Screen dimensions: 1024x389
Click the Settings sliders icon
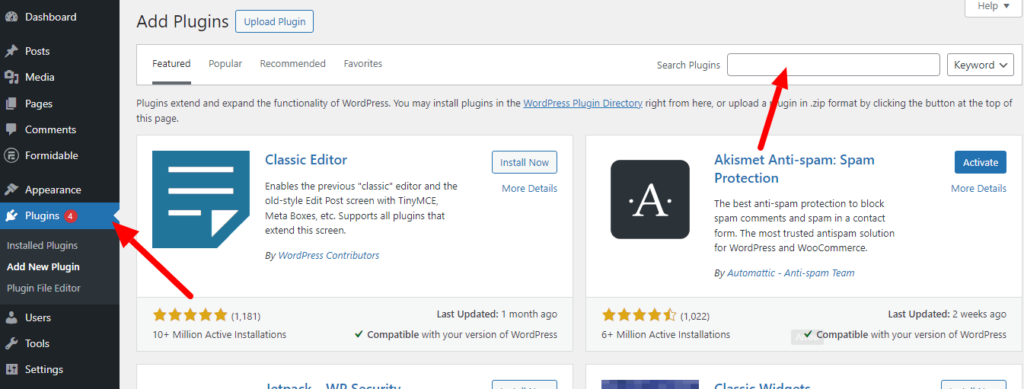pos(11,369)
